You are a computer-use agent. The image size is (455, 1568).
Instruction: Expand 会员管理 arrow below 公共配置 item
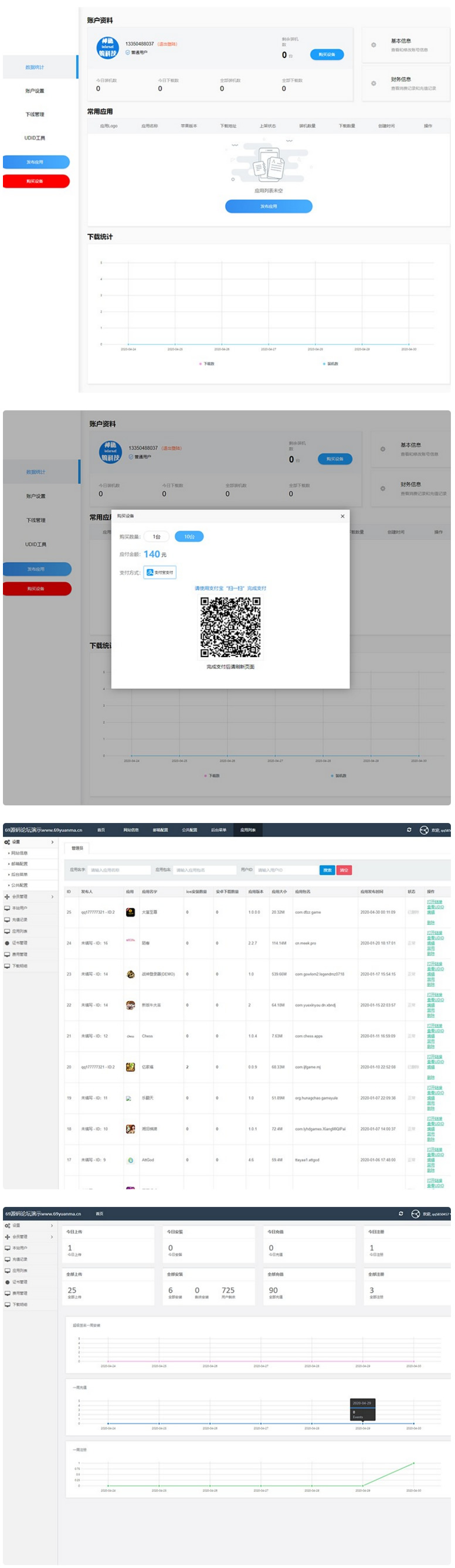tap(52, 897)
